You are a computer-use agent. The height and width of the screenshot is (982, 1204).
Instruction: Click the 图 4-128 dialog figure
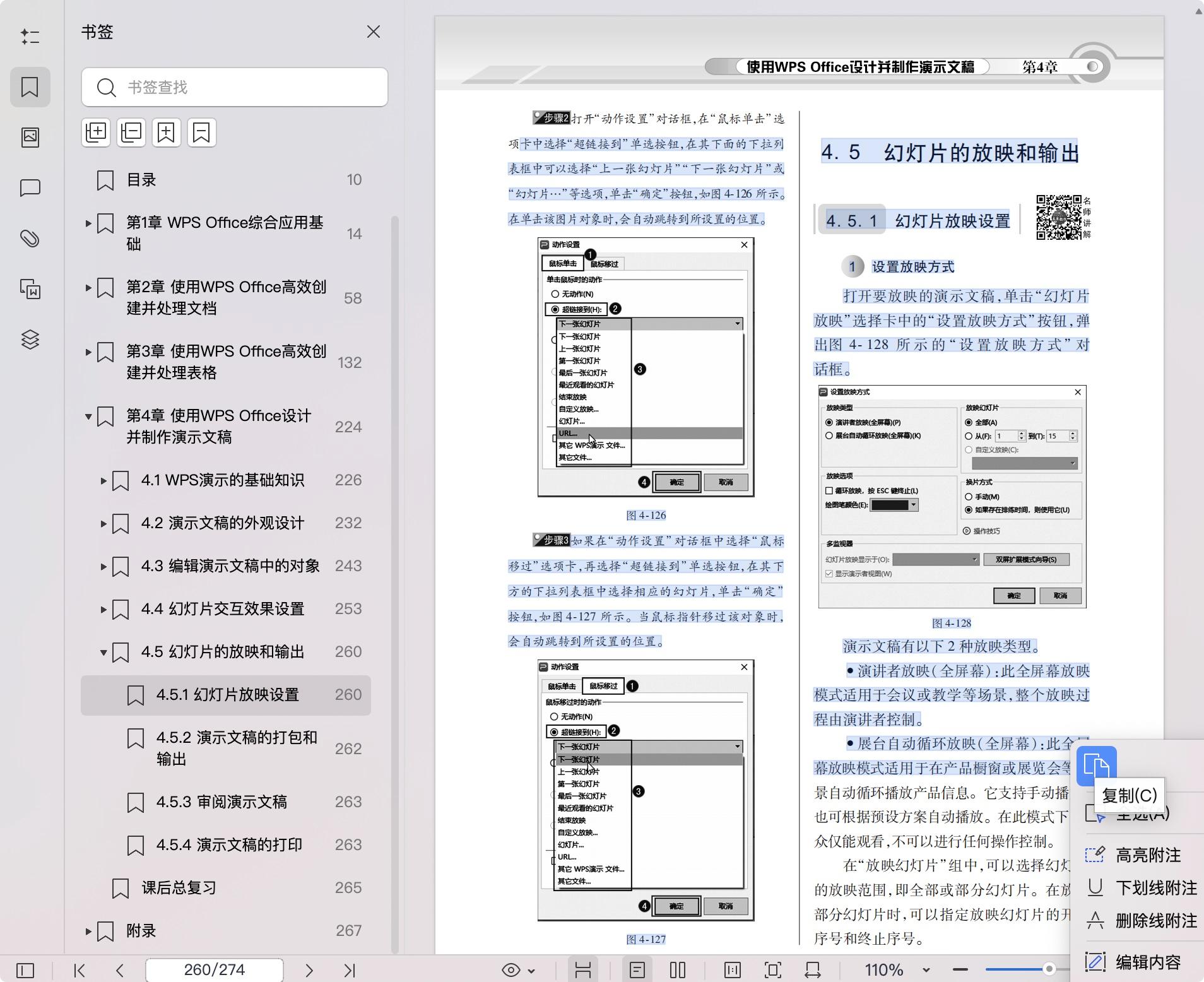click(952, 497)
